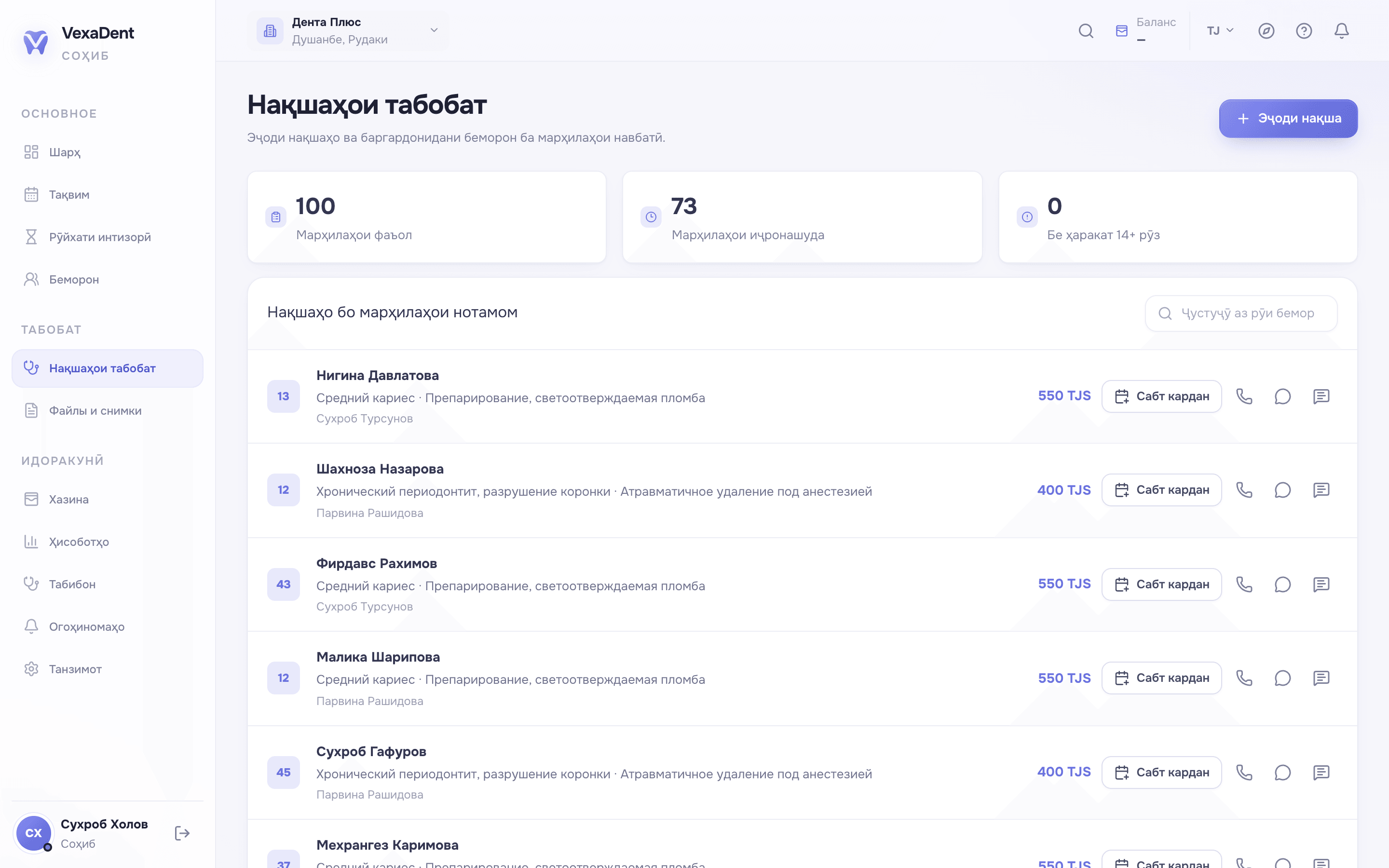
Task: Call patient Фирдавс Рахимов via phone icon
Action: (x=1244, y=584)
